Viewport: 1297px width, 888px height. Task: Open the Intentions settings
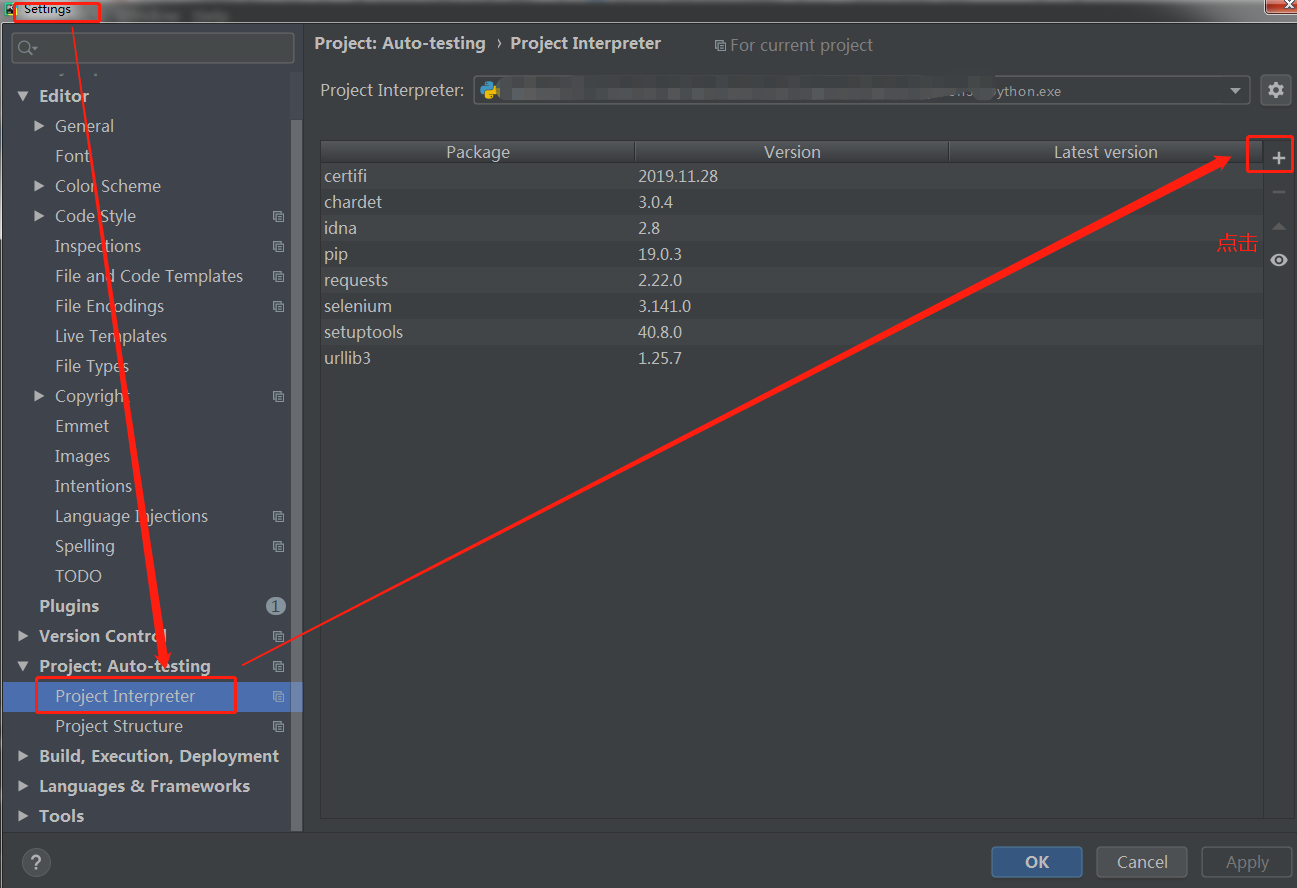93,486
